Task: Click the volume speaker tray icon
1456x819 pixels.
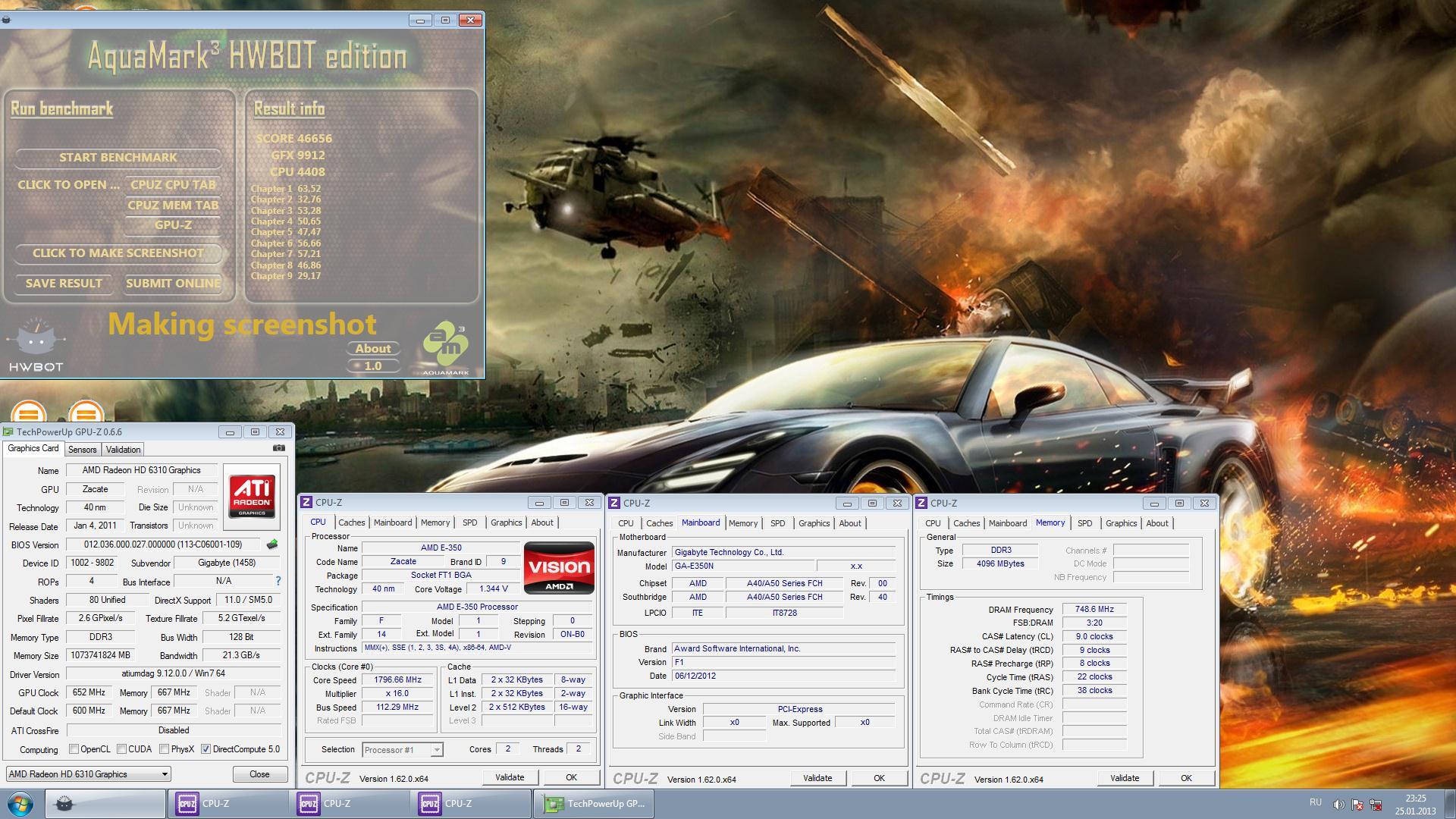Action: (x=1338, y=805)
